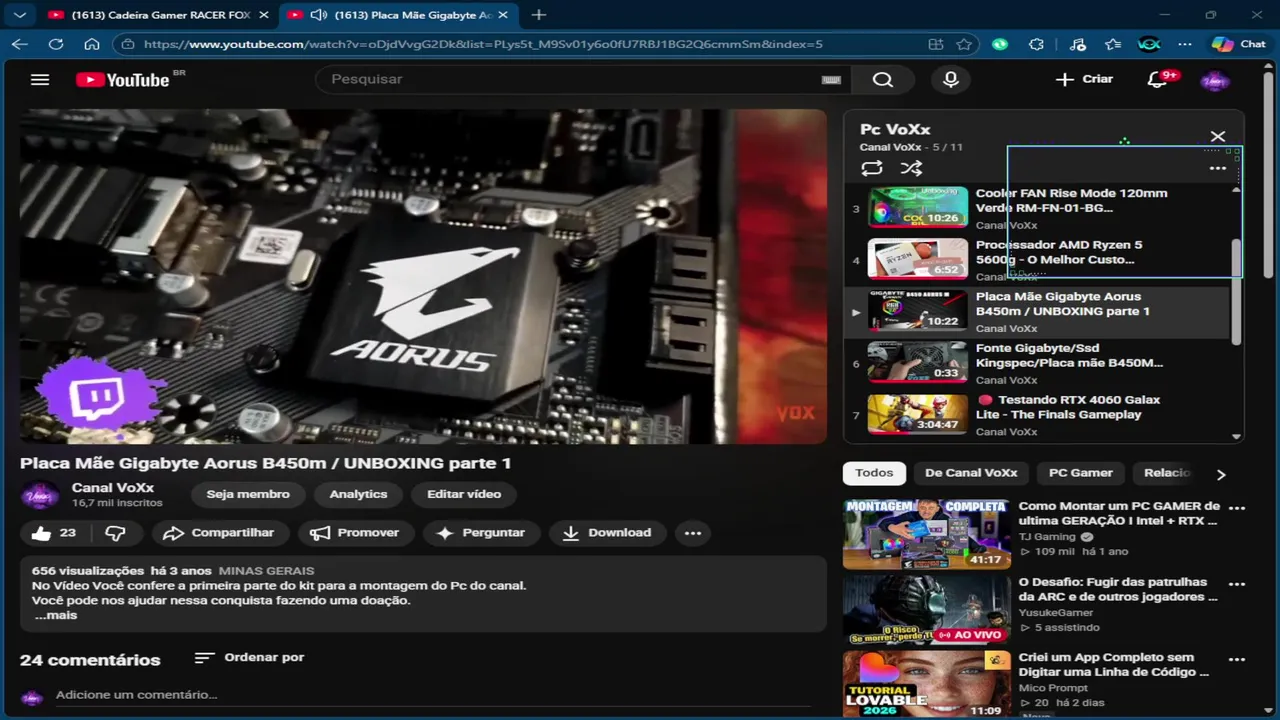The image size is (1280, 720).
Task: Open the tab actions dropdown chevron
Action: click(20, 15)
